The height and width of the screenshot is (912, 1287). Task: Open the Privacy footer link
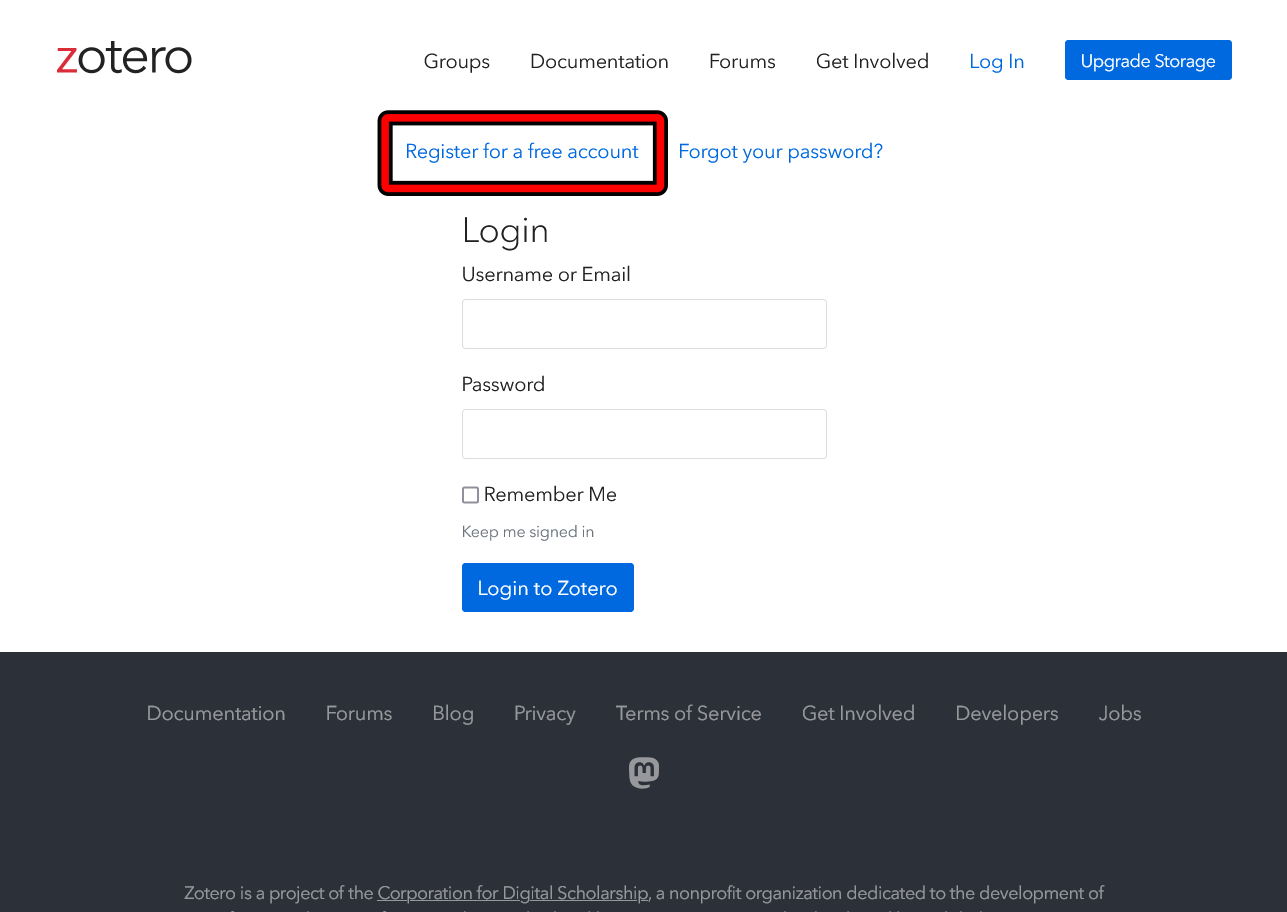click(x=544, y=713)
